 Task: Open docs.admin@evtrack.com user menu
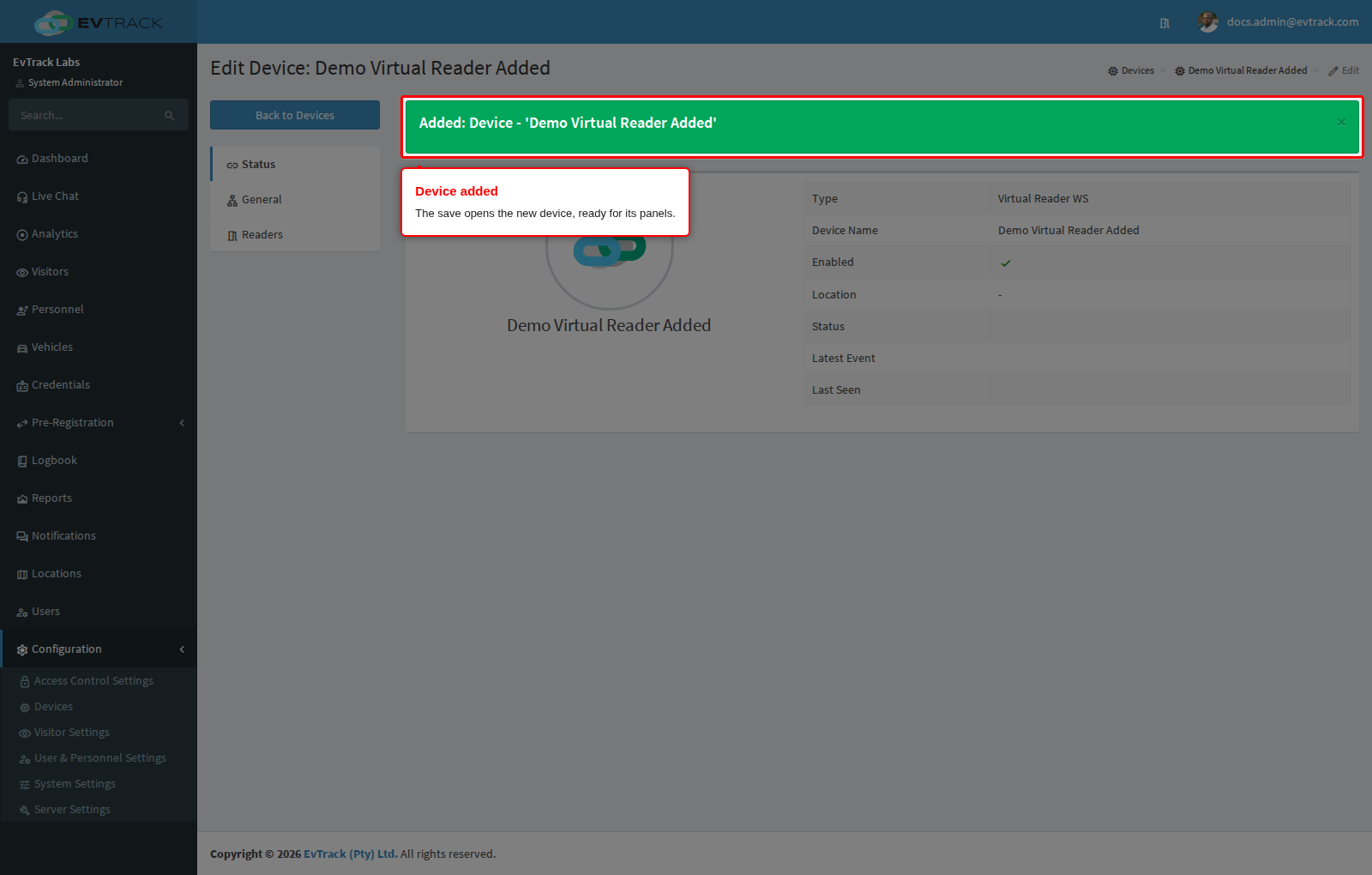pos(1292,22)
